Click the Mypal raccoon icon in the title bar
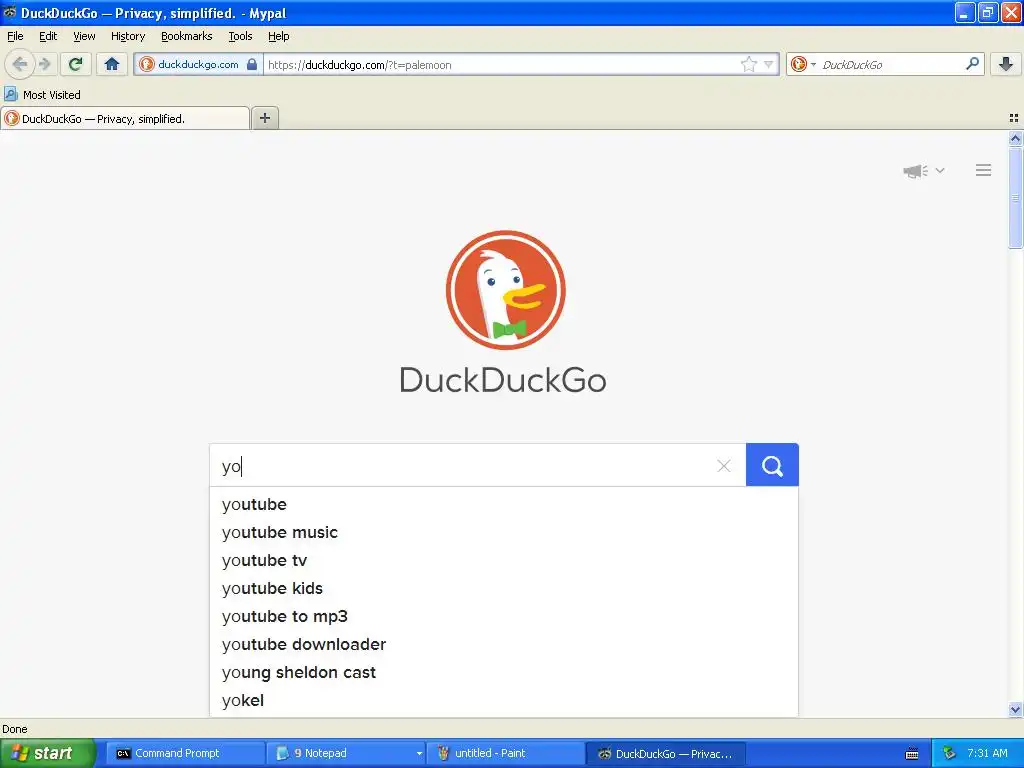The height and width of the screenshot is (768, 1024). click(x=10, y=12)
